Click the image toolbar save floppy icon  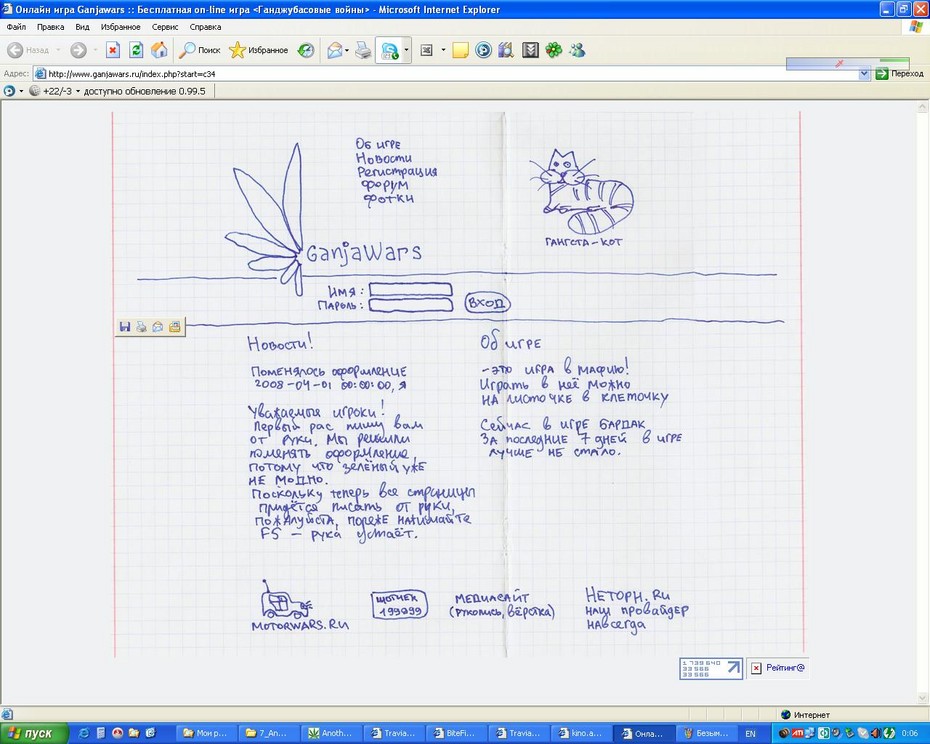[x=125, y=327]
